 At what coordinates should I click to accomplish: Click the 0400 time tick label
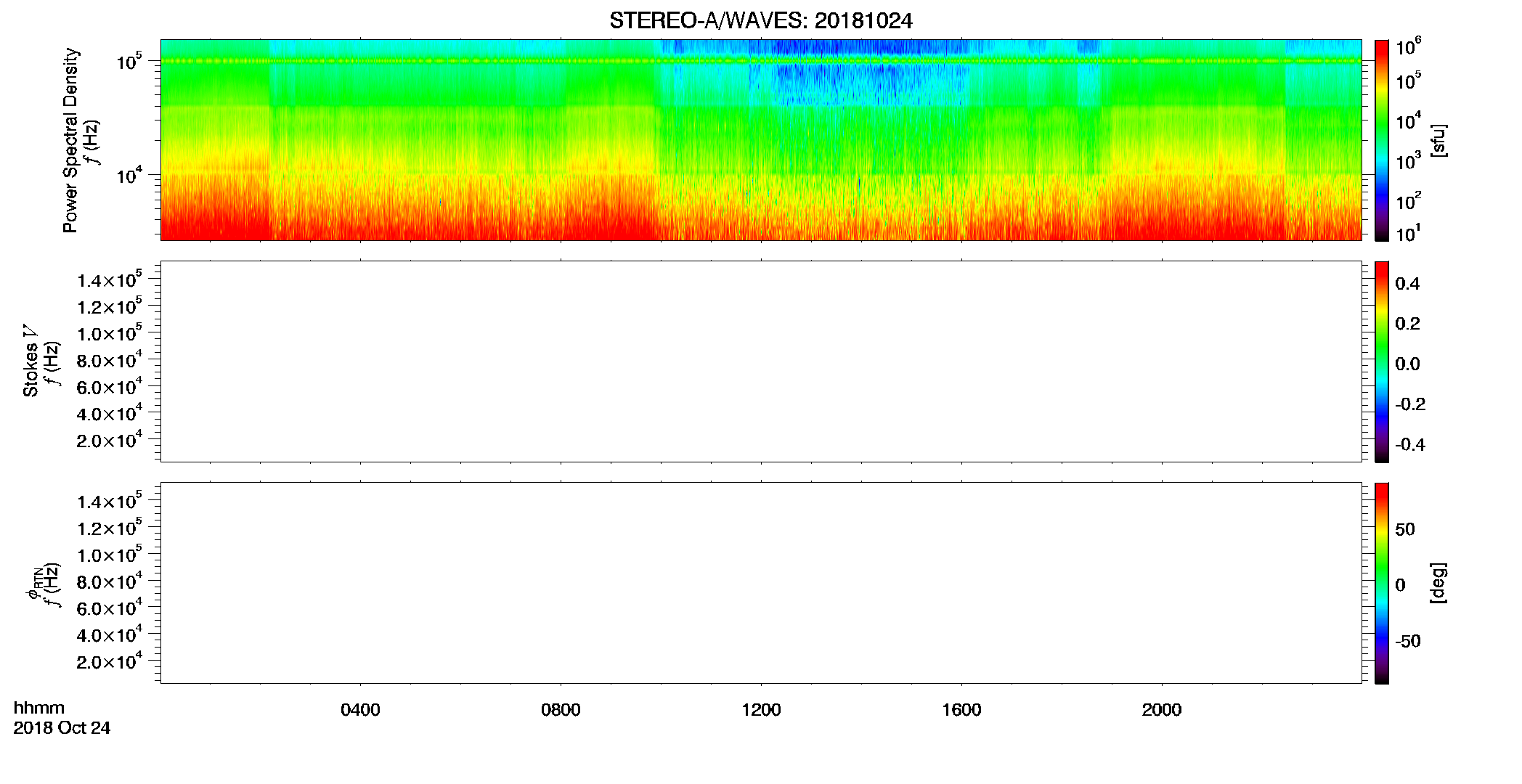[360, 710]
